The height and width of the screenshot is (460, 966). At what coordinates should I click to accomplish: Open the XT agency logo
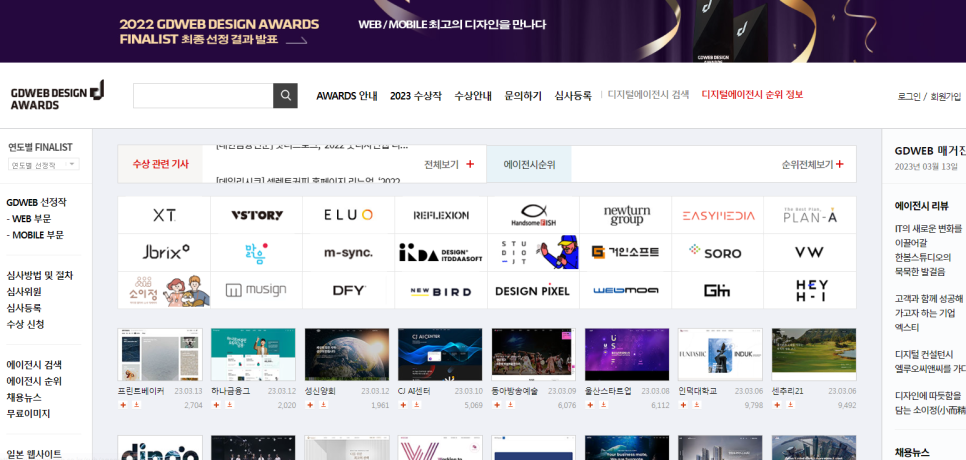[x=164, y=215]
